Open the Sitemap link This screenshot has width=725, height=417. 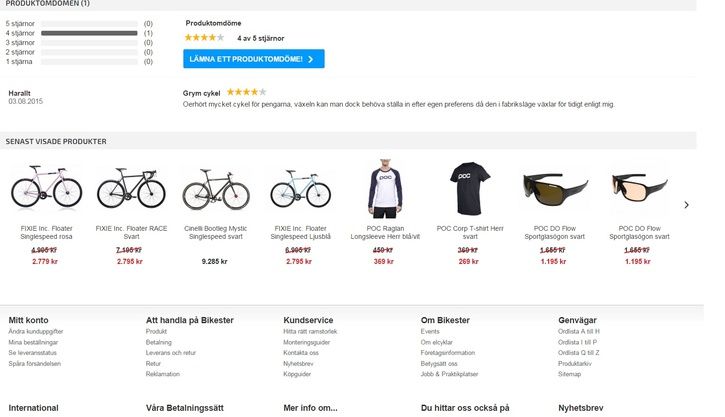(569, 374)
